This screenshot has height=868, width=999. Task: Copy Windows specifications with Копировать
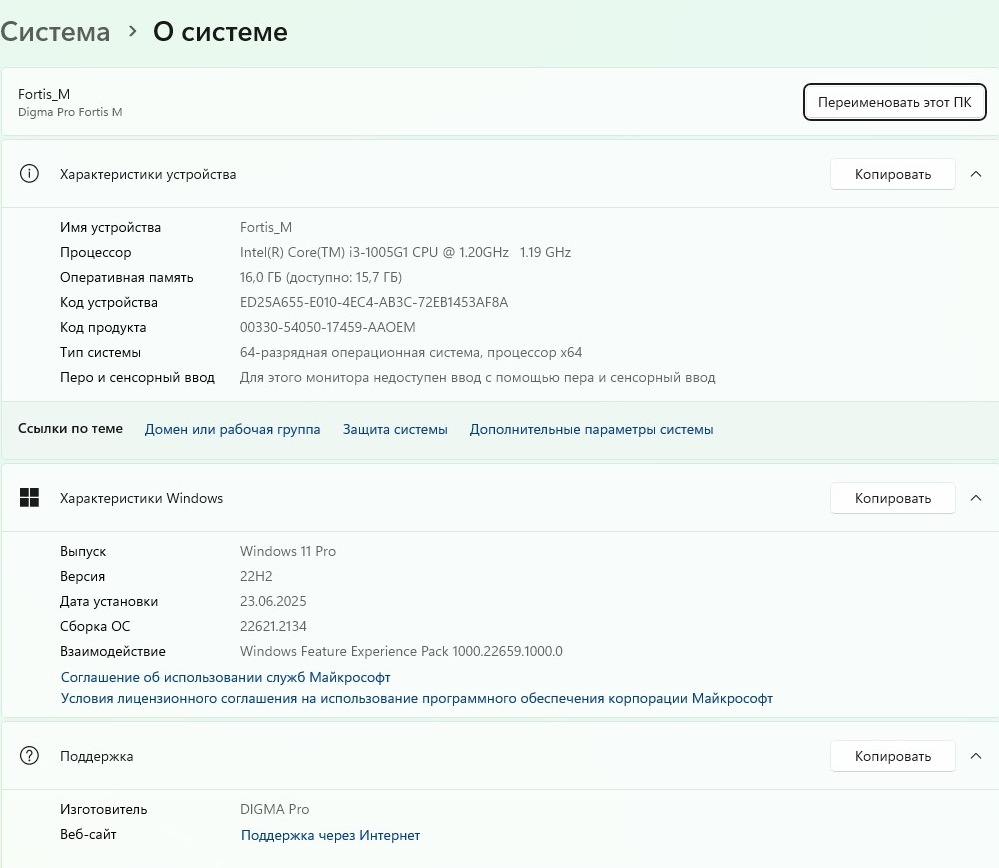click(892, 498)
